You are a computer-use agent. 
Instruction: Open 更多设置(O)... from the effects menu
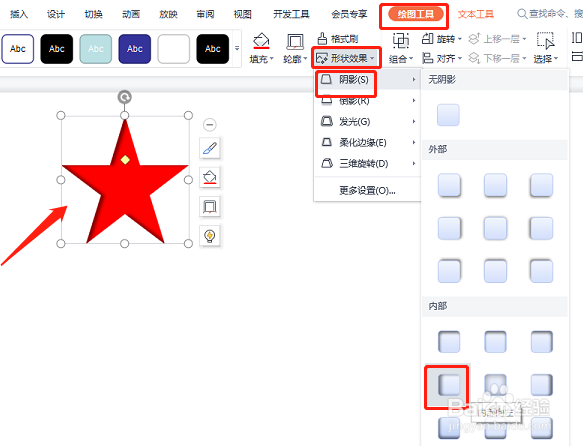tap(368, 191)
